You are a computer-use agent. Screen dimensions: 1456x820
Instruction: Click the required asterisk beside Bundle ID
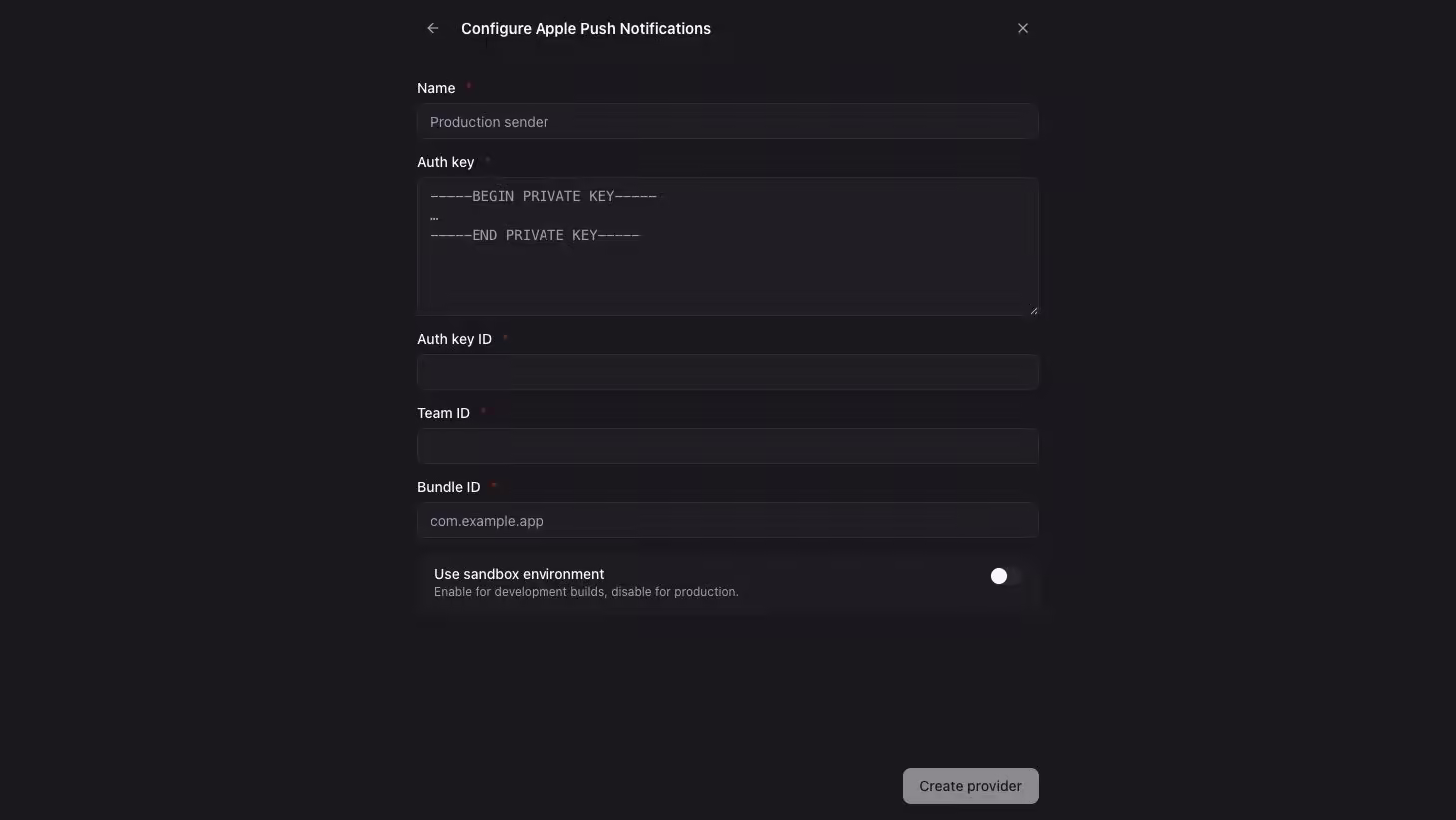tap(494, 486)
